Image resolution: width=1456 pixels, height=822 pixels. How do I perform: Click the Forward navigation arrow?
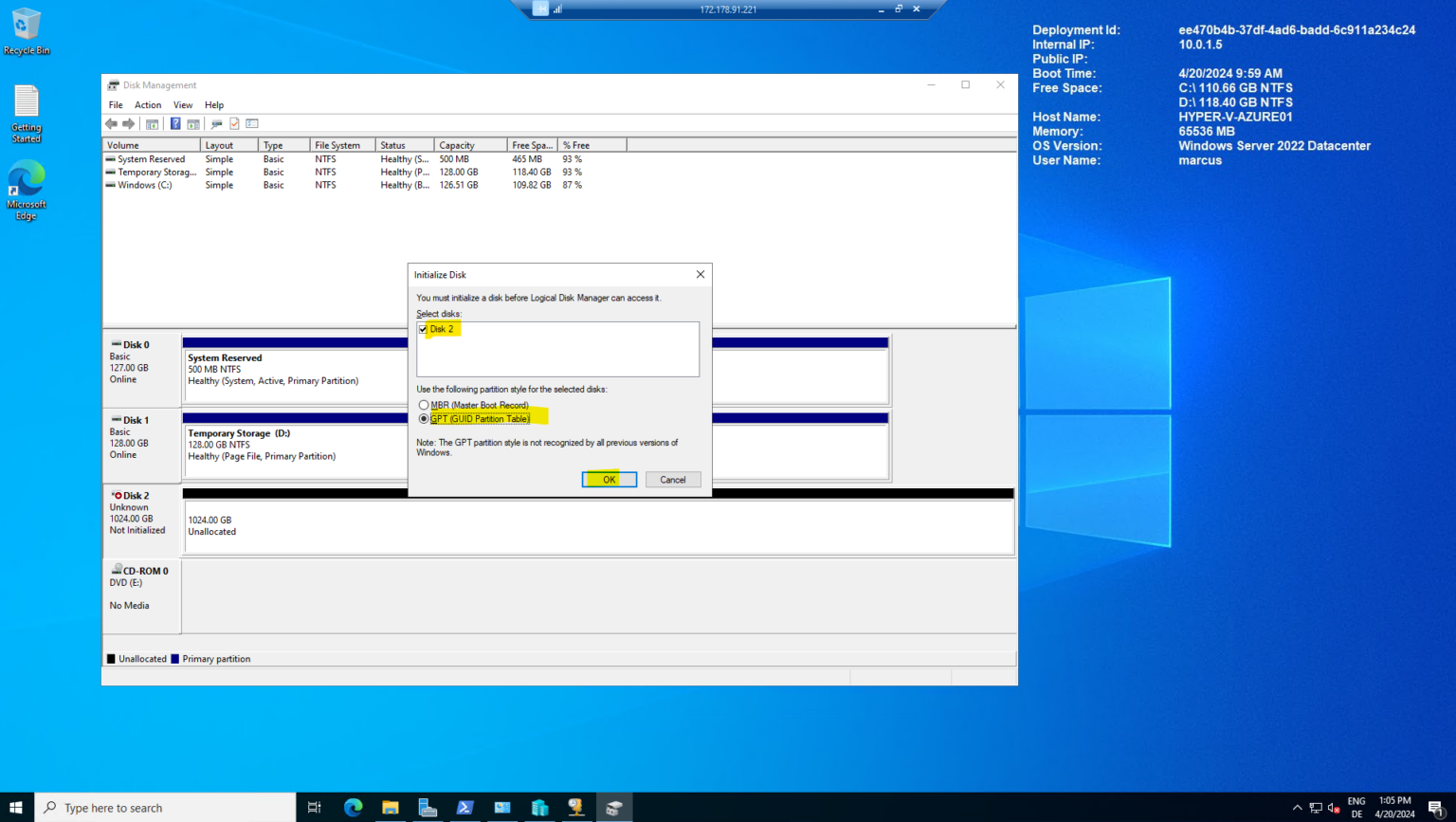click(x=128, y=123)
